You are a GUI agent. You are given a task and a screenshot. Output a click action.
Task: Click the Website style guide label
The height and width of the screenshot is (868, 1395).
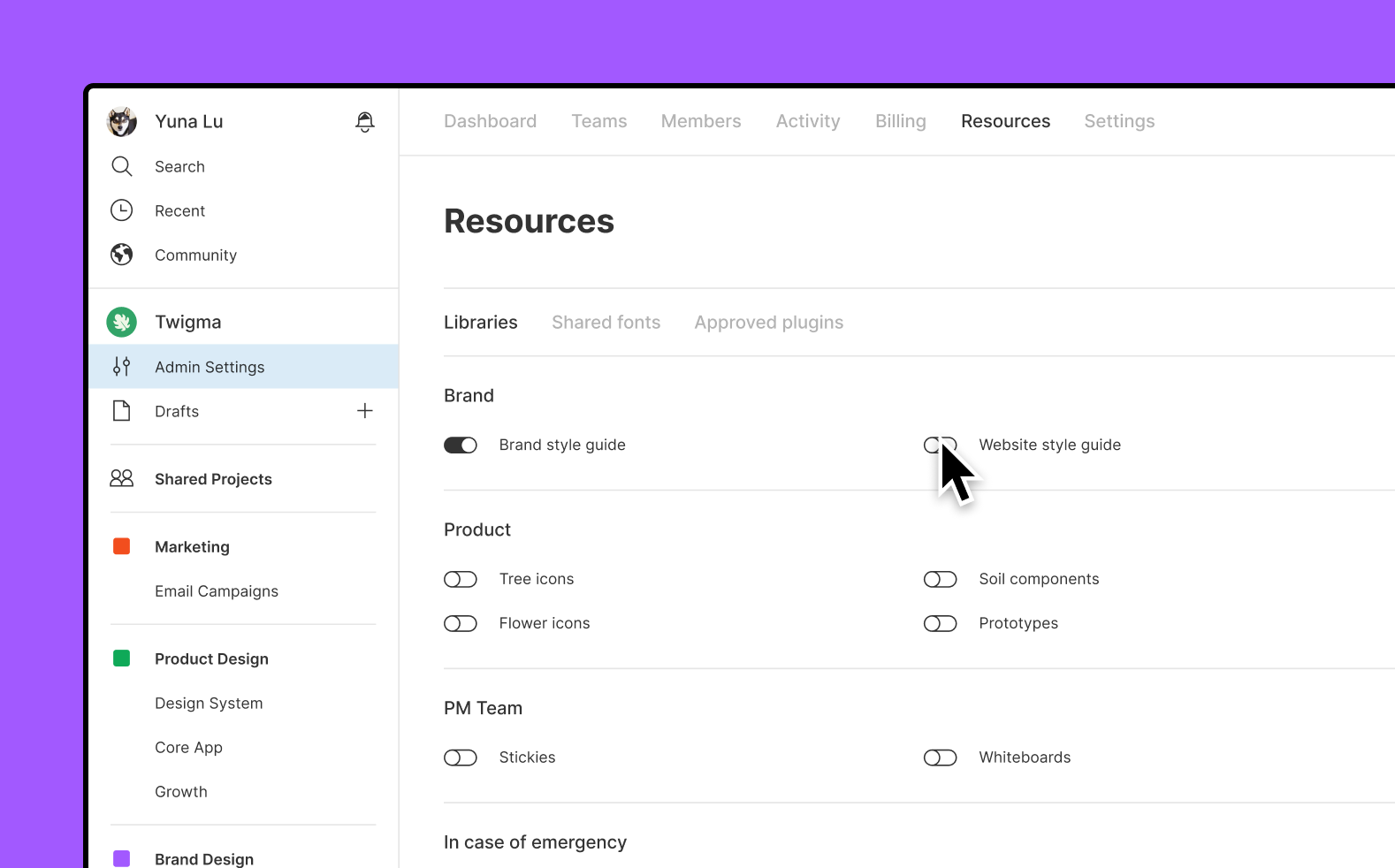point(1049,445)
